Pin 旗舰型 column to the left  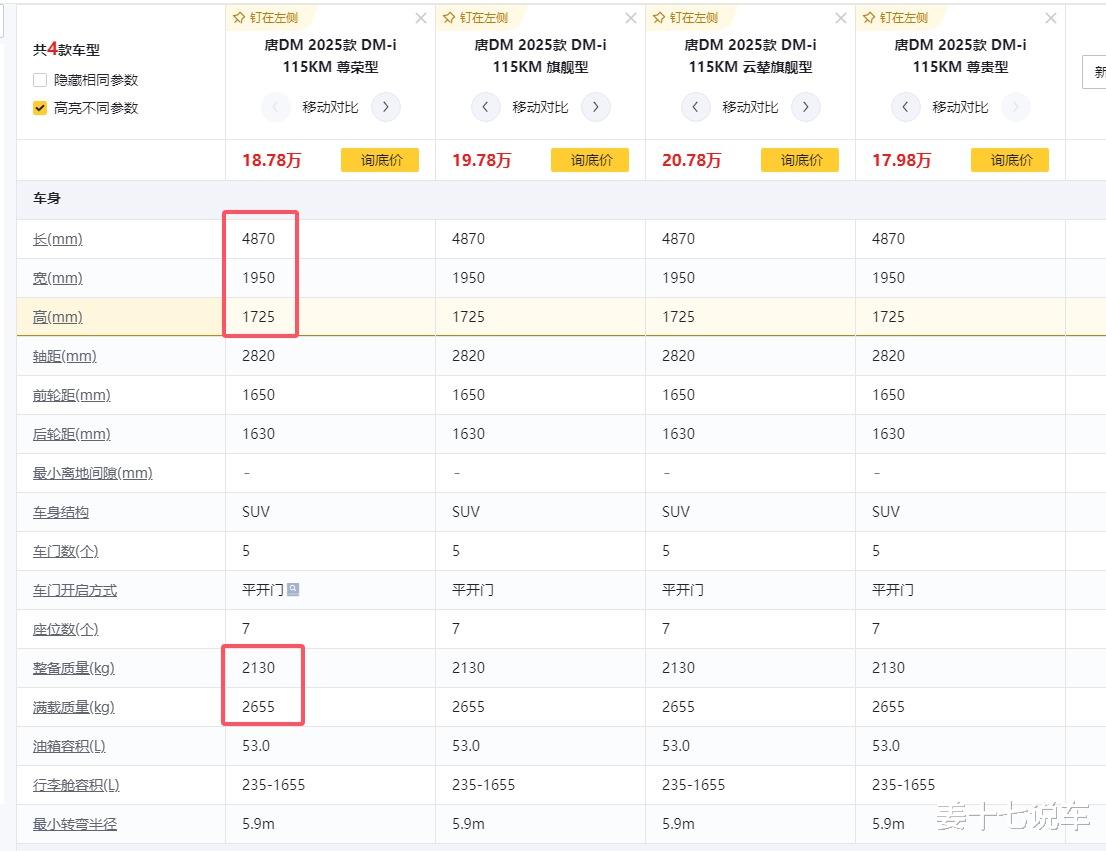[x=476, y=18]
